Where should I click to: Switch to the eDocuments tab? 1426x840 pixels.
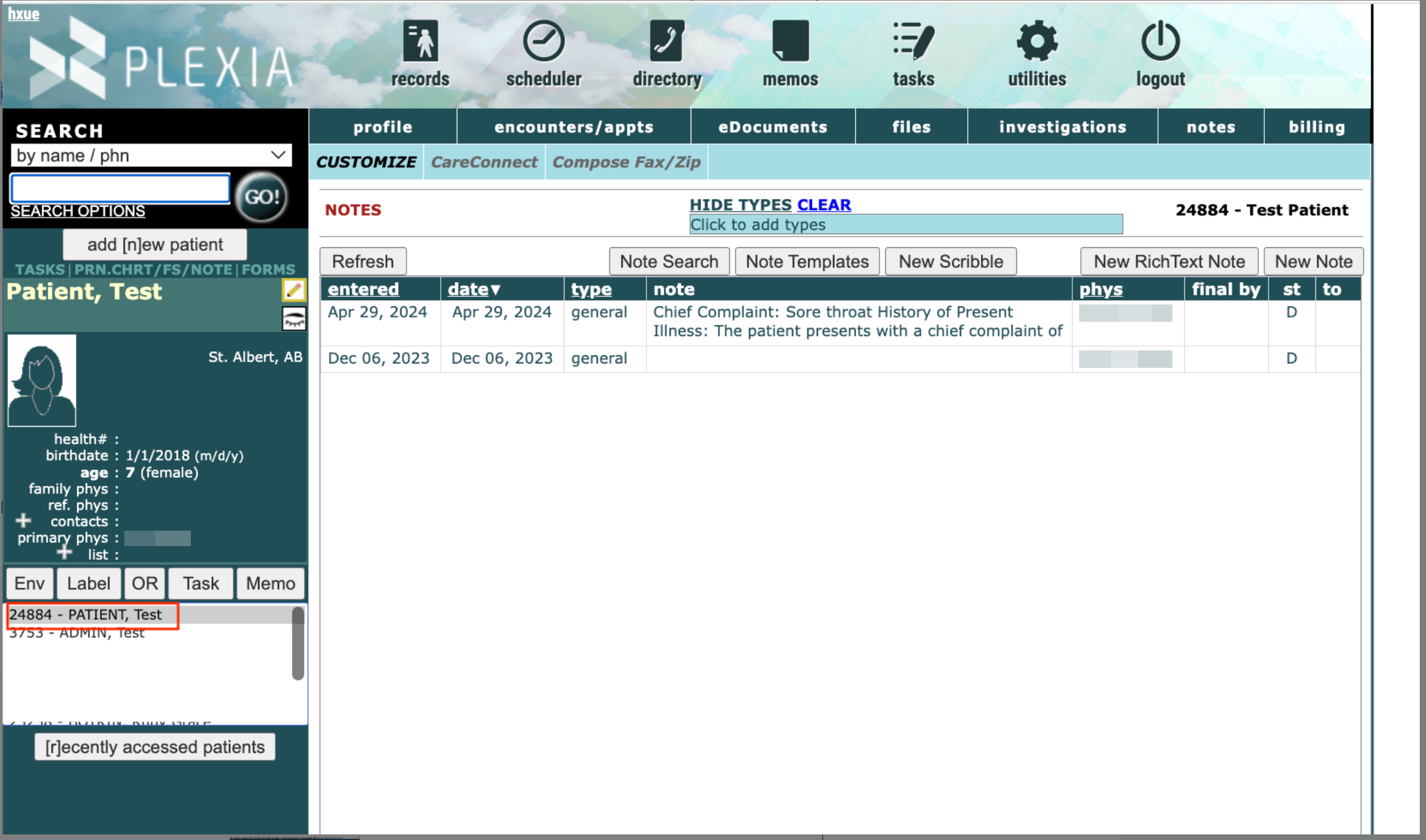[773, 127]
